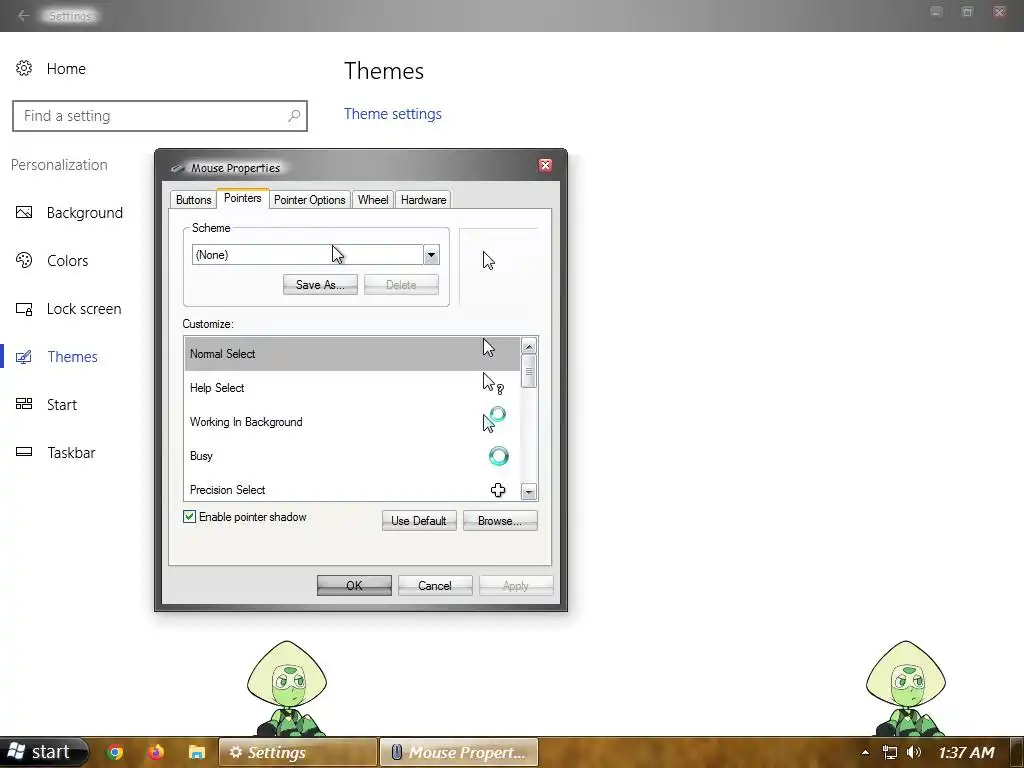This screenshot has width=1024, height=768.
Task: Switch to Settings taskbar window button
Action: (x=298, y=752)
